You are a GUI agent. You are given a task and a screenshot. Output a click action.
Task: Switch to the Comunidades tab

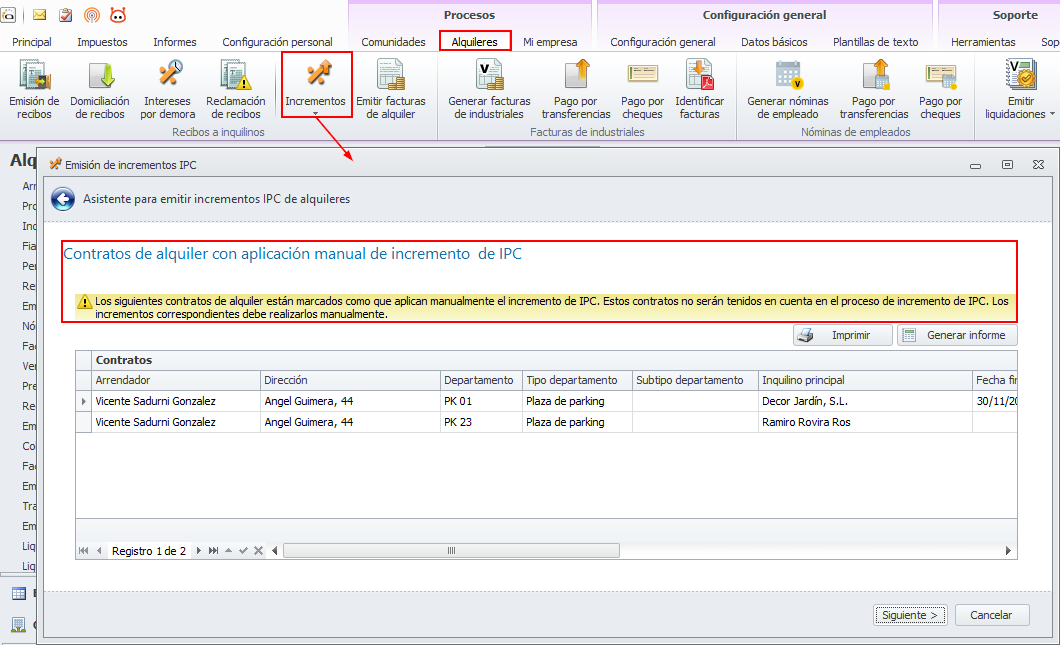click(x=393, y=42)
